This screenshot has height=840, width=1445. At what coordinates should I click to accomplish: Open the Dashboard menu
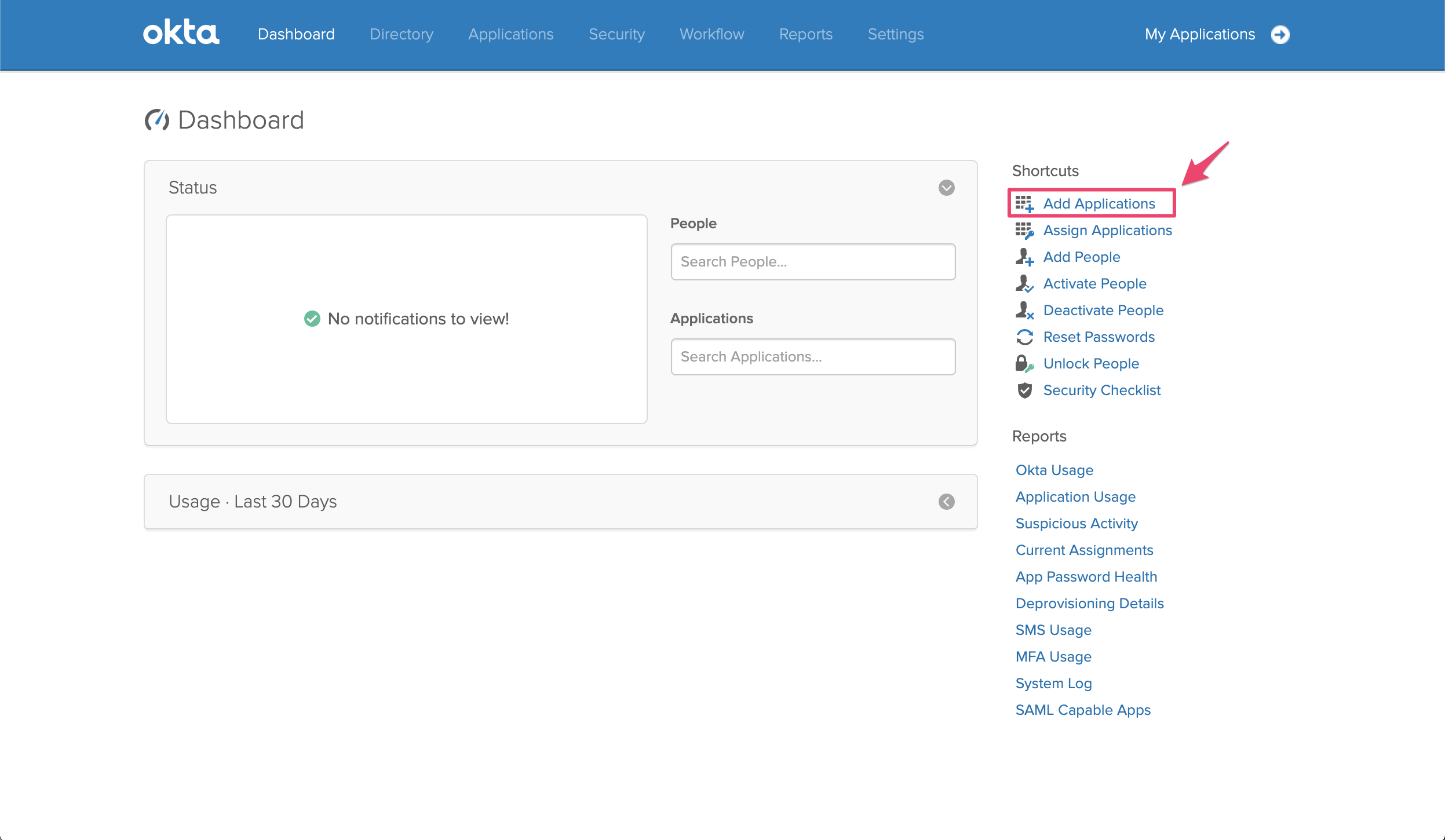296,34
